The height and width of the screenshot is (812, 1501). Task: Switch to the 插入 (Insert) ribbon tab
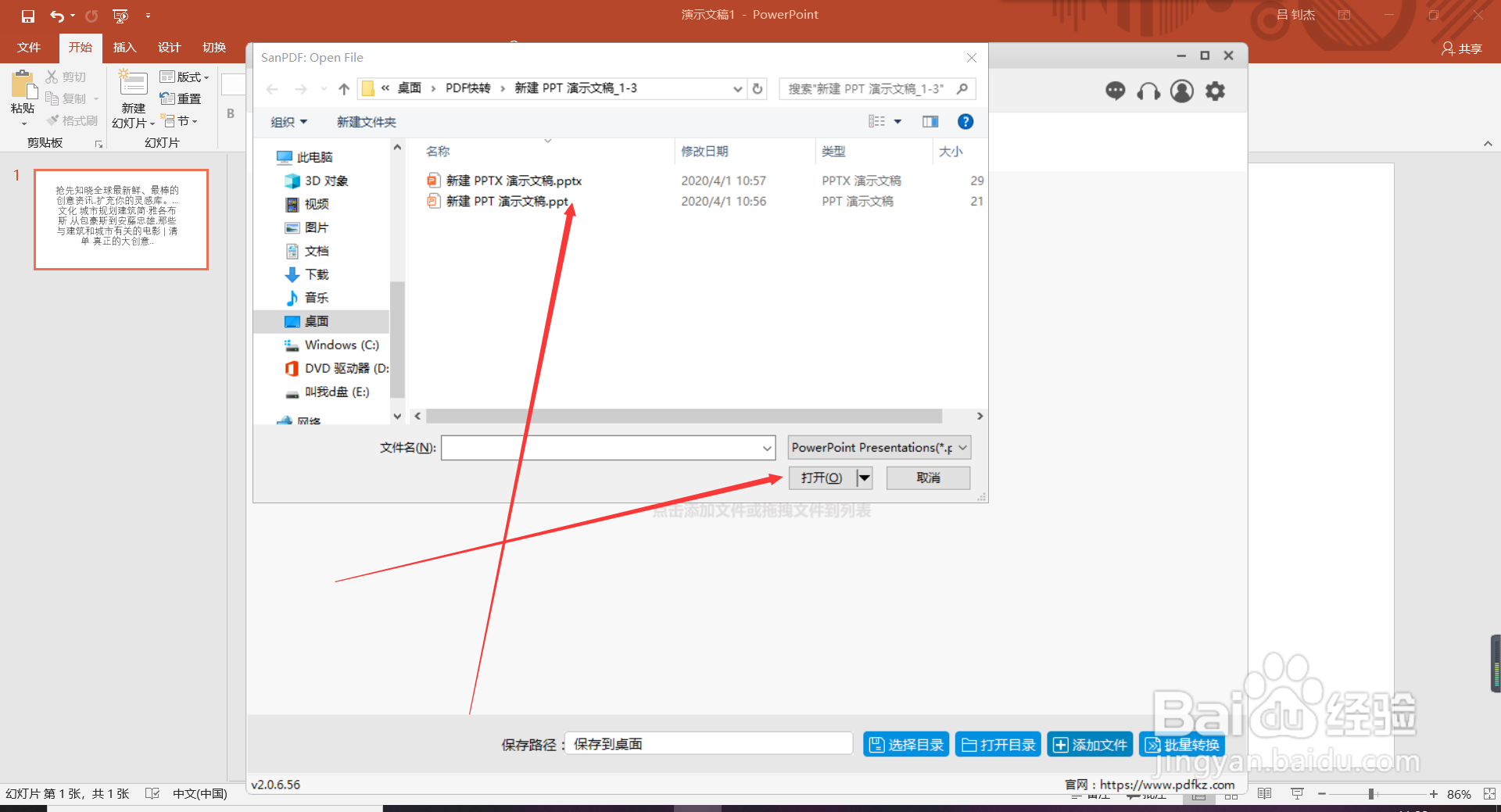[125, 48]
